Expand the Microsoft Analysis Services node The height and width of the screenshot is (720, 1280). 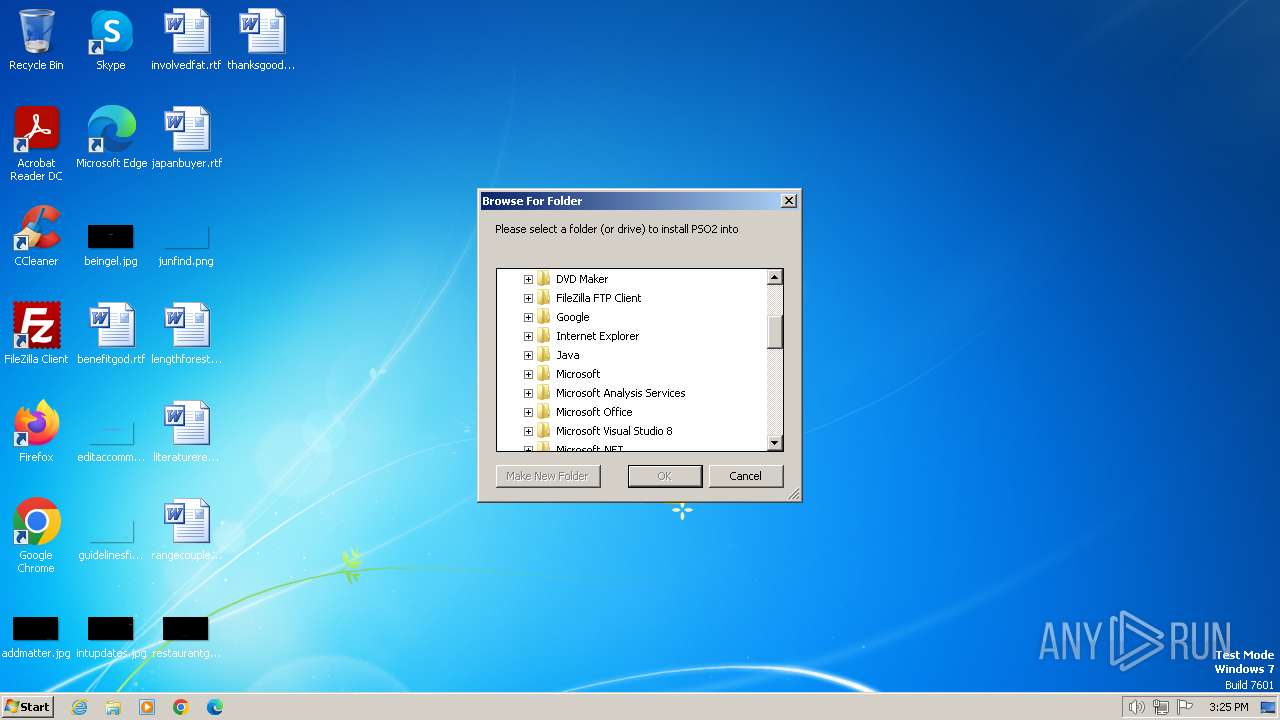pyautogui.click(x=528, y=393)
